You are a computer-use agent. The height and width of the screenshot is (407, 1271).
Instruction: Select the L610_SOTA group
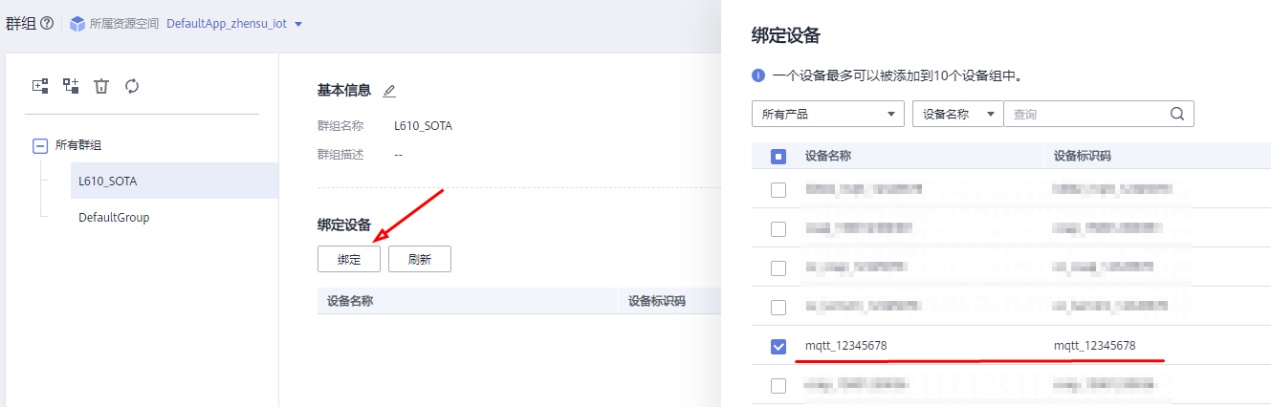point(108,182)
